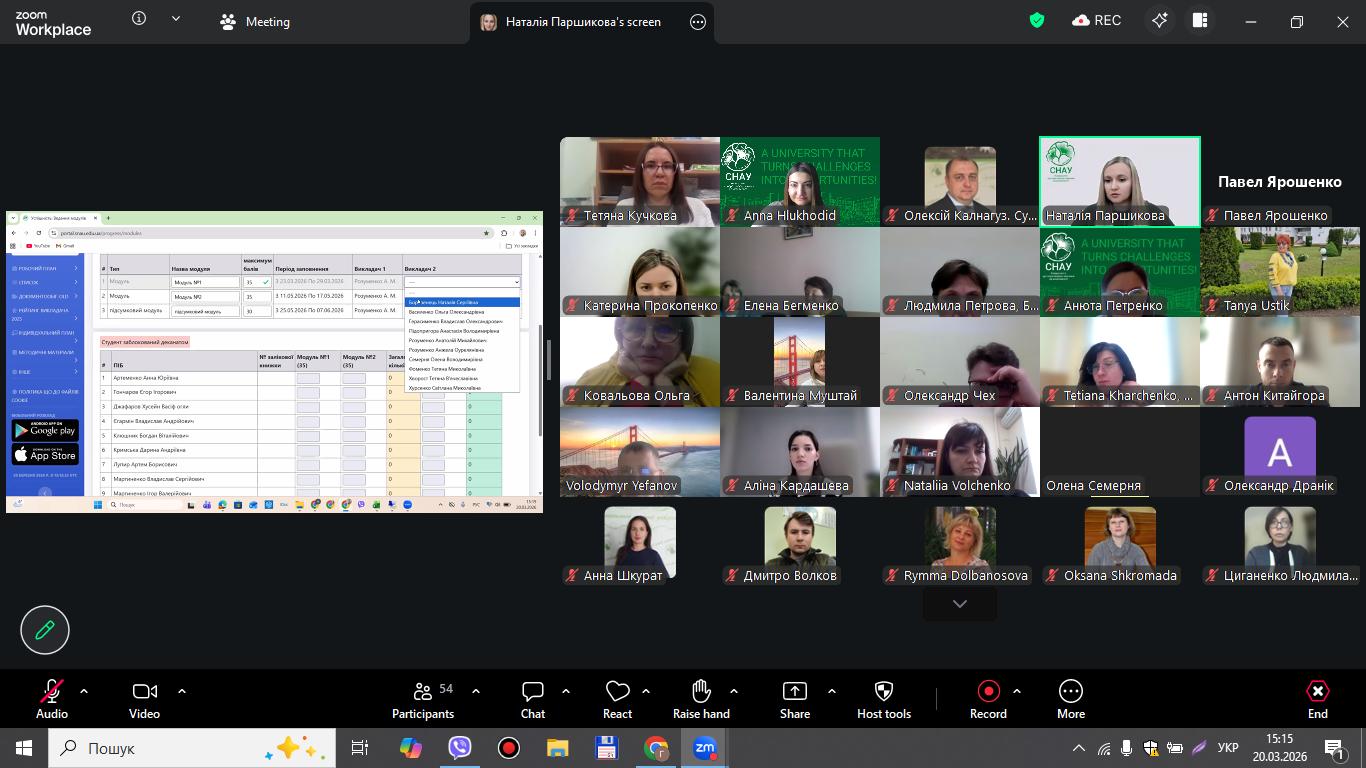Open screen share options ellipsis menu

coord(697,22)
